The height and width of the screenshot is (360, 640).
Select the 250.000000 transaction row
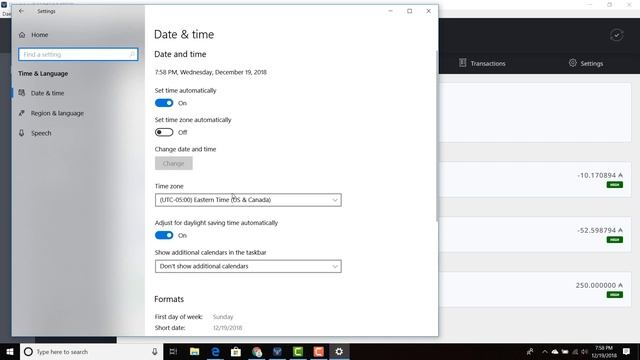[x=535, y=289]
